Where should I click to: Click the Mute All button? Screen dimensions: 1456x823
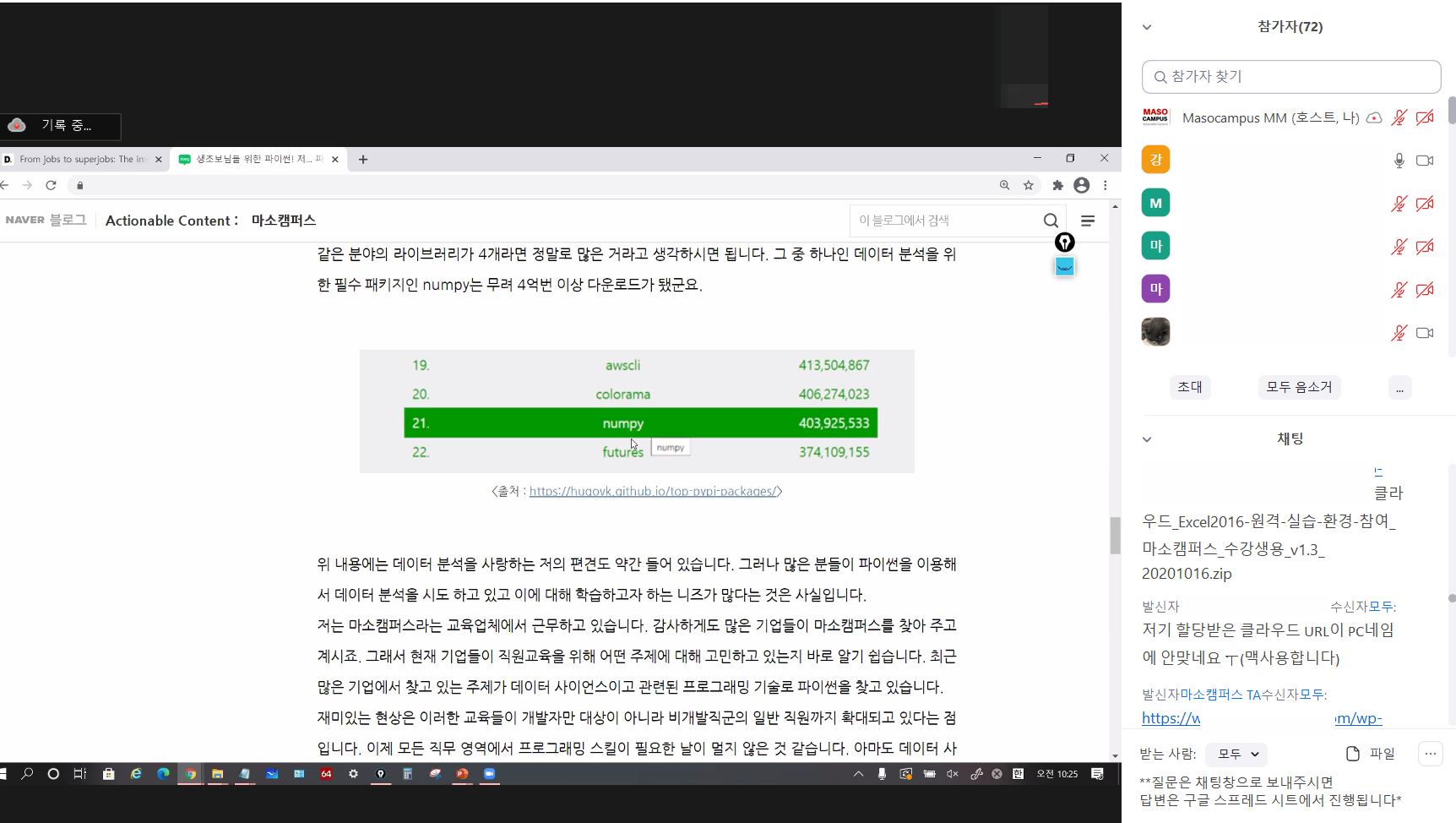1299,387
